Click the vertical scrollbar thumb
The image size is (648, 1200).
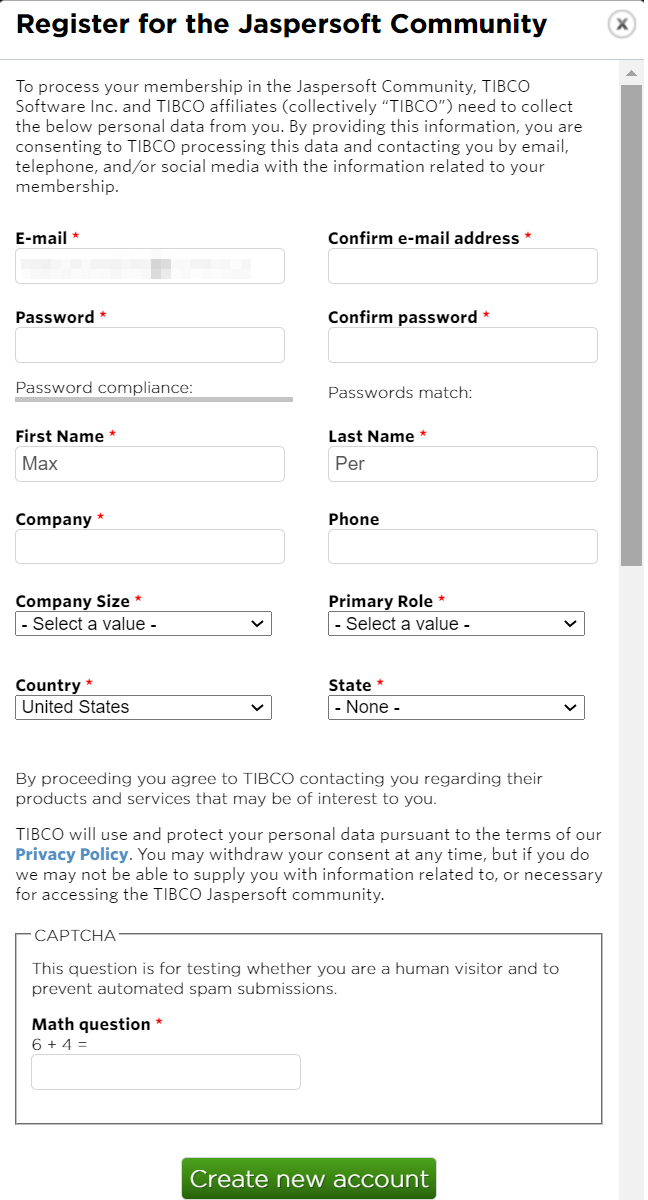pyautogui.click(x=631, y=326)
